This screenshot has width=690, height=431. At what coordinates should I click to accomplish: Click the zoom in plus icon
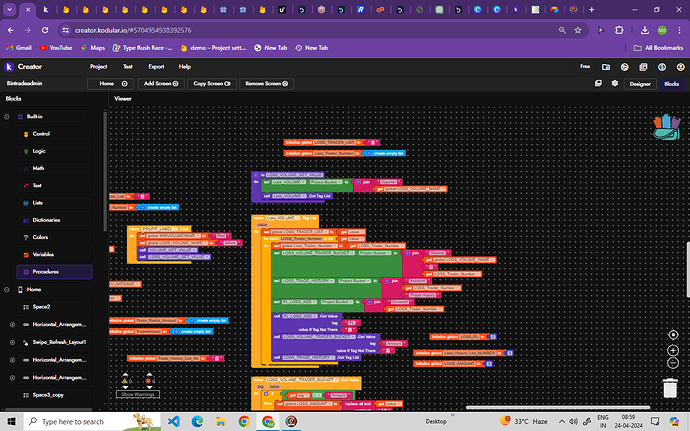coord(673,349)
